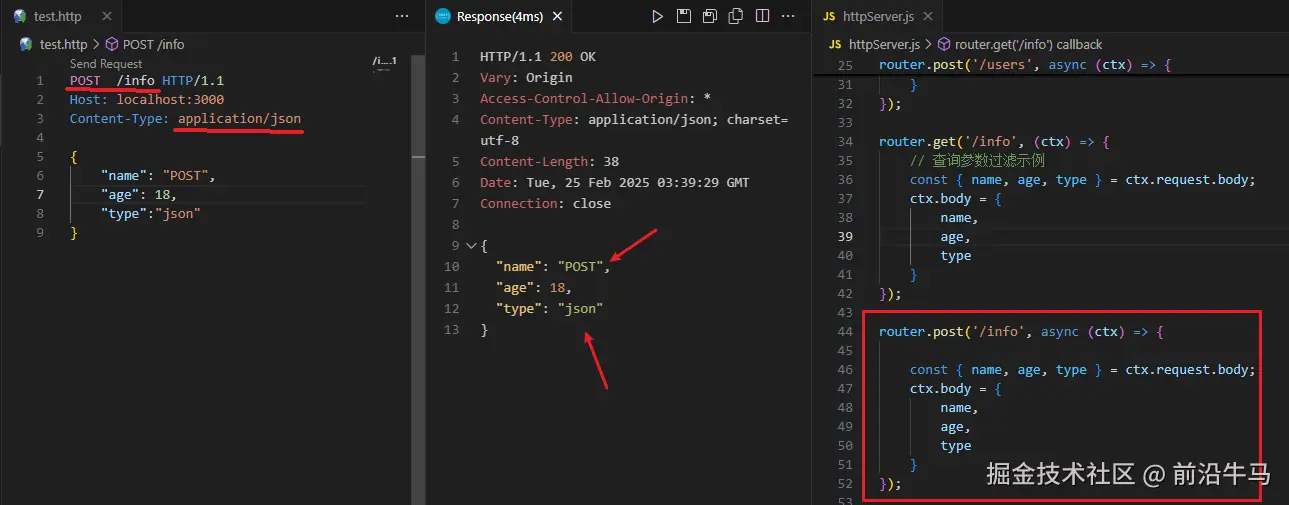Click the "age": 18 line in the response
Screen dimensions: 1289x505
tap(533, 287)
